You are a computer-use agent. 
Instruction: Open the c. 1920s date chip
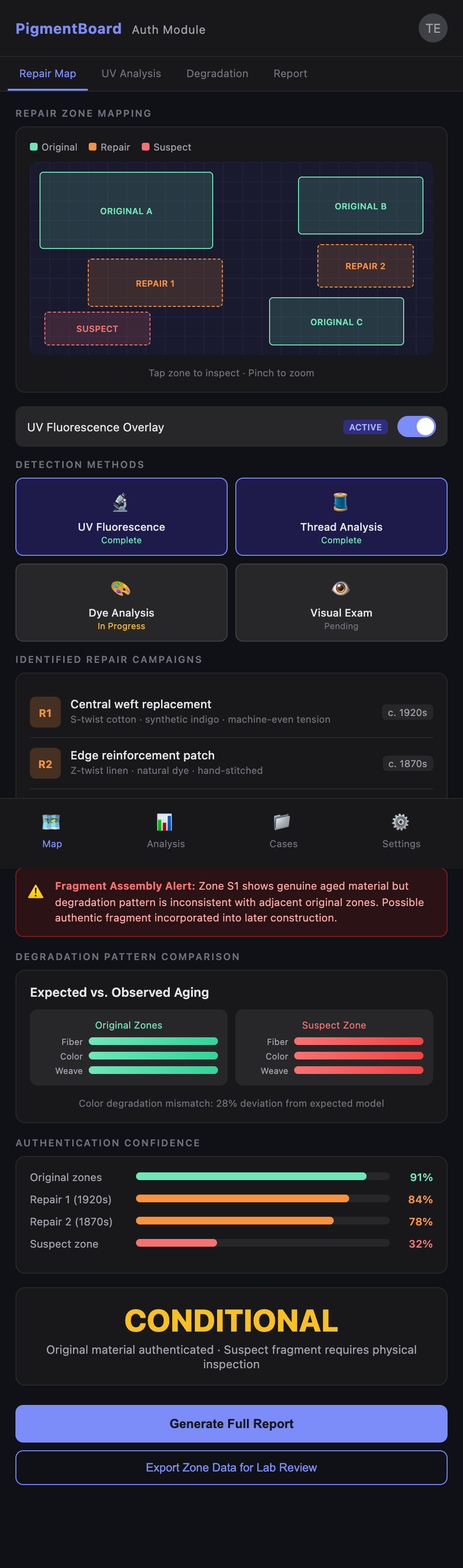click(x=407, y=712)
